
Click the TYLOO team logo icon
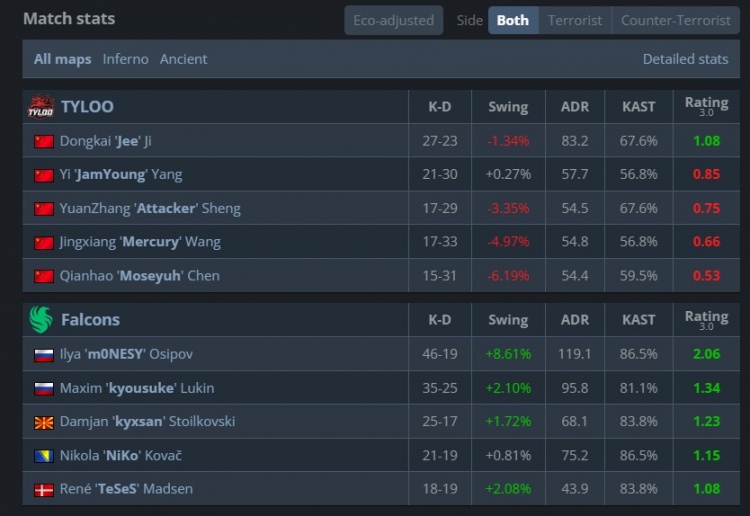40,106
